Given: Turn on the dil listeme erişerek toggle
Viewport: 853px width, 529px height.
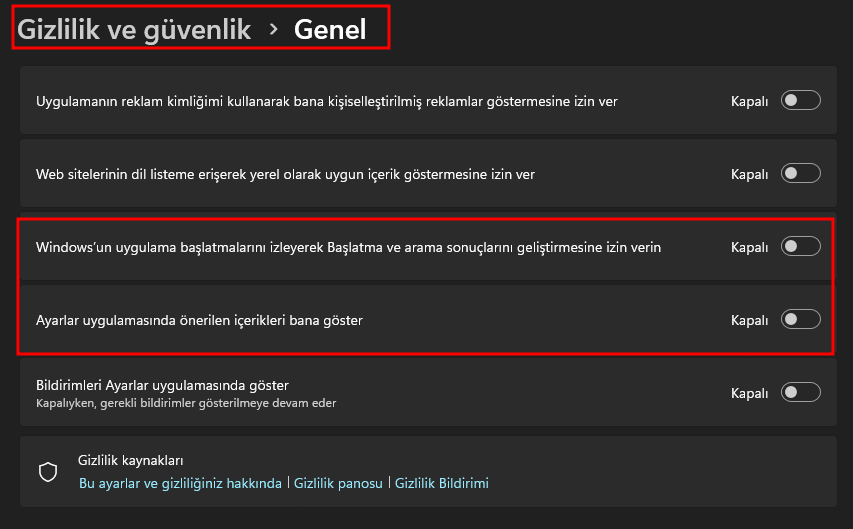Looking at the screenshot, I should click(801, 173).
